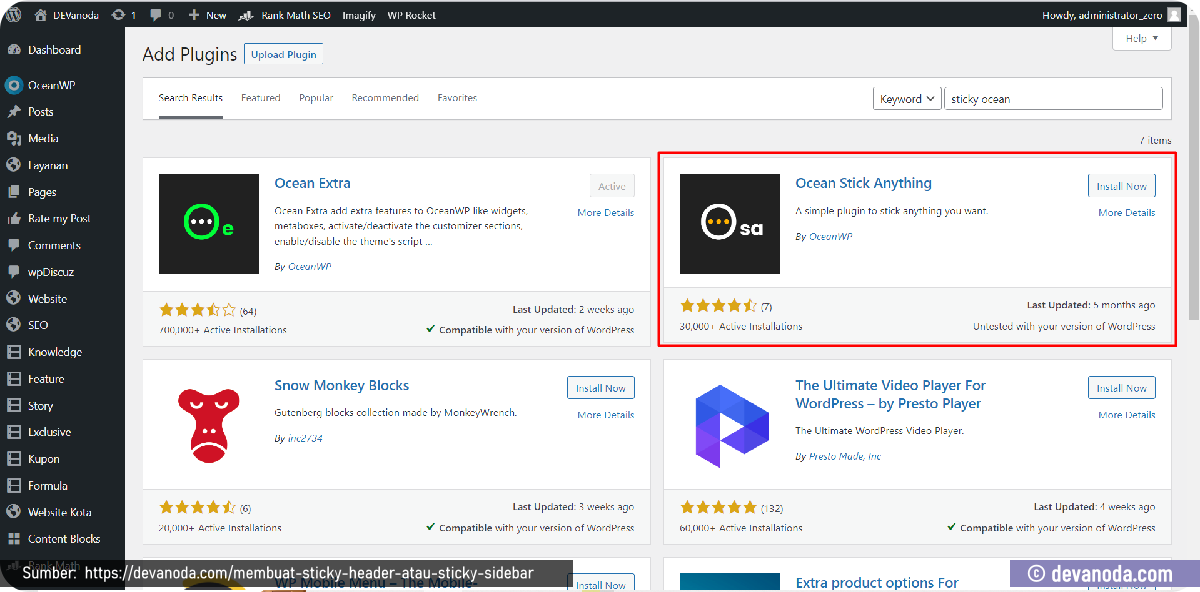The height and width of the screenshot is (592, 1200).
Task: Install Now for Snow Monkey Blocks
Action: coord(601,388)
